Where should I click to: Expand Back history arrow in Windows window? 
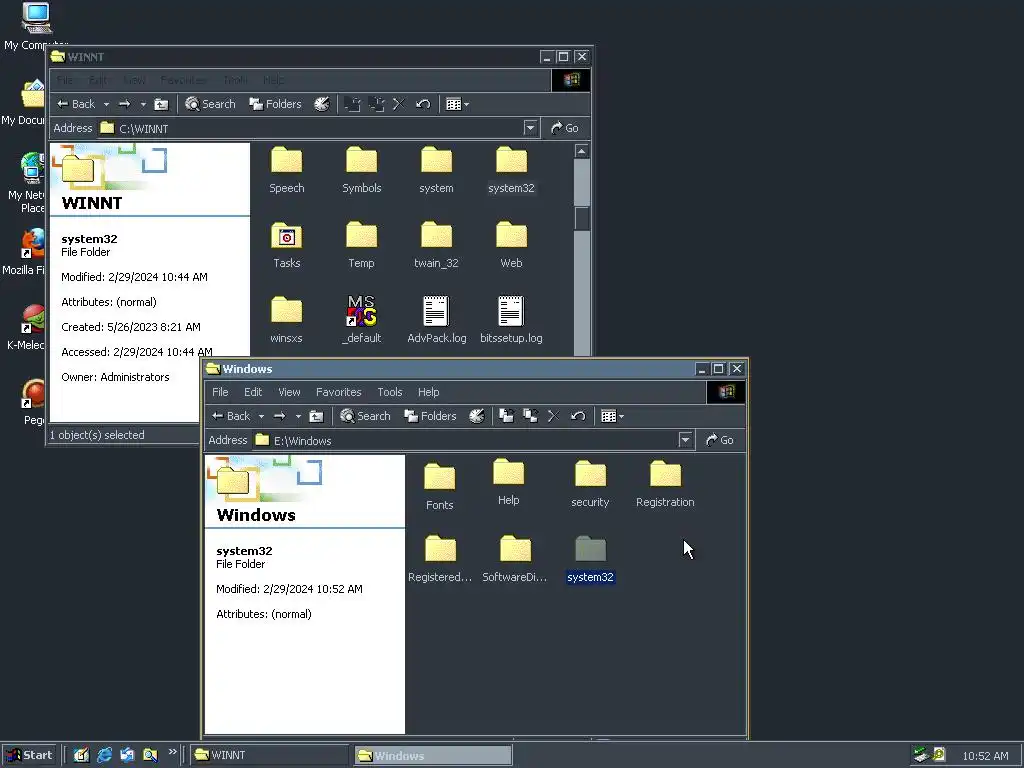pyautogui.click(x=261, y=416)
